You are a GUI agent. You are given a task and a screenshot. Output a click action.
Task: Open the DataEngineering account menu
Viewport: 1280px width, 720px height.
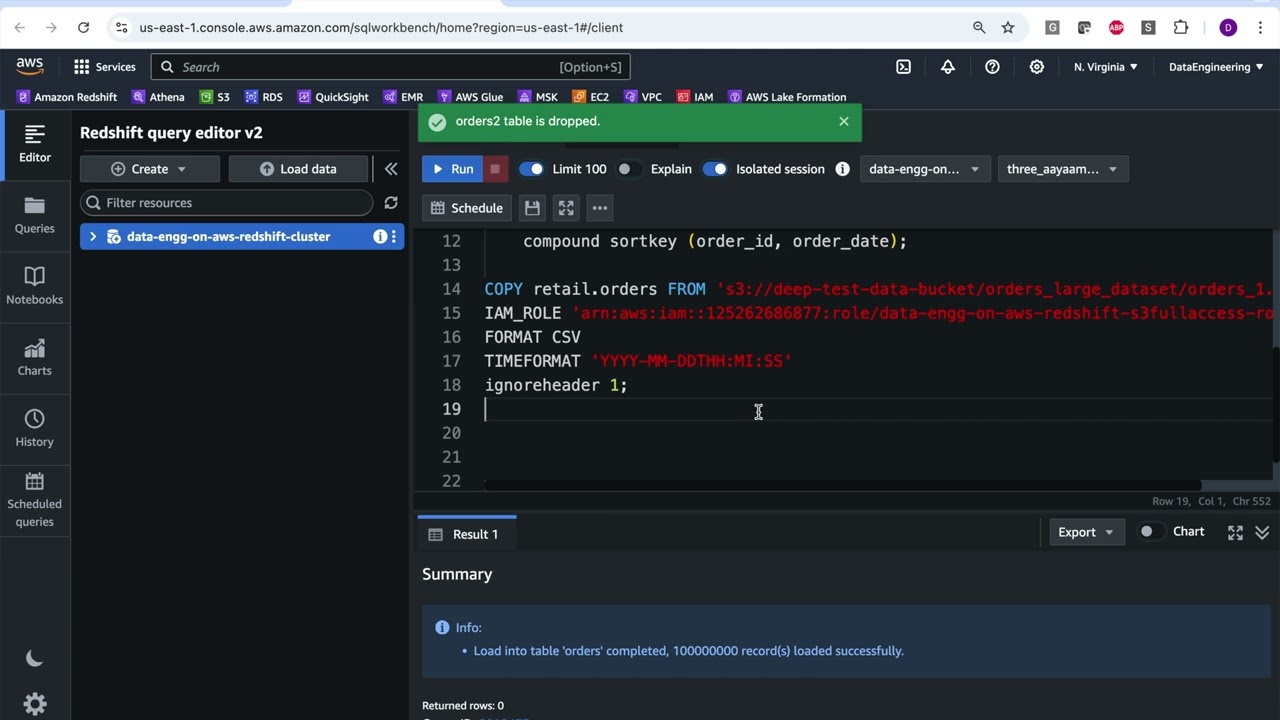click(x=1216, y=67)
